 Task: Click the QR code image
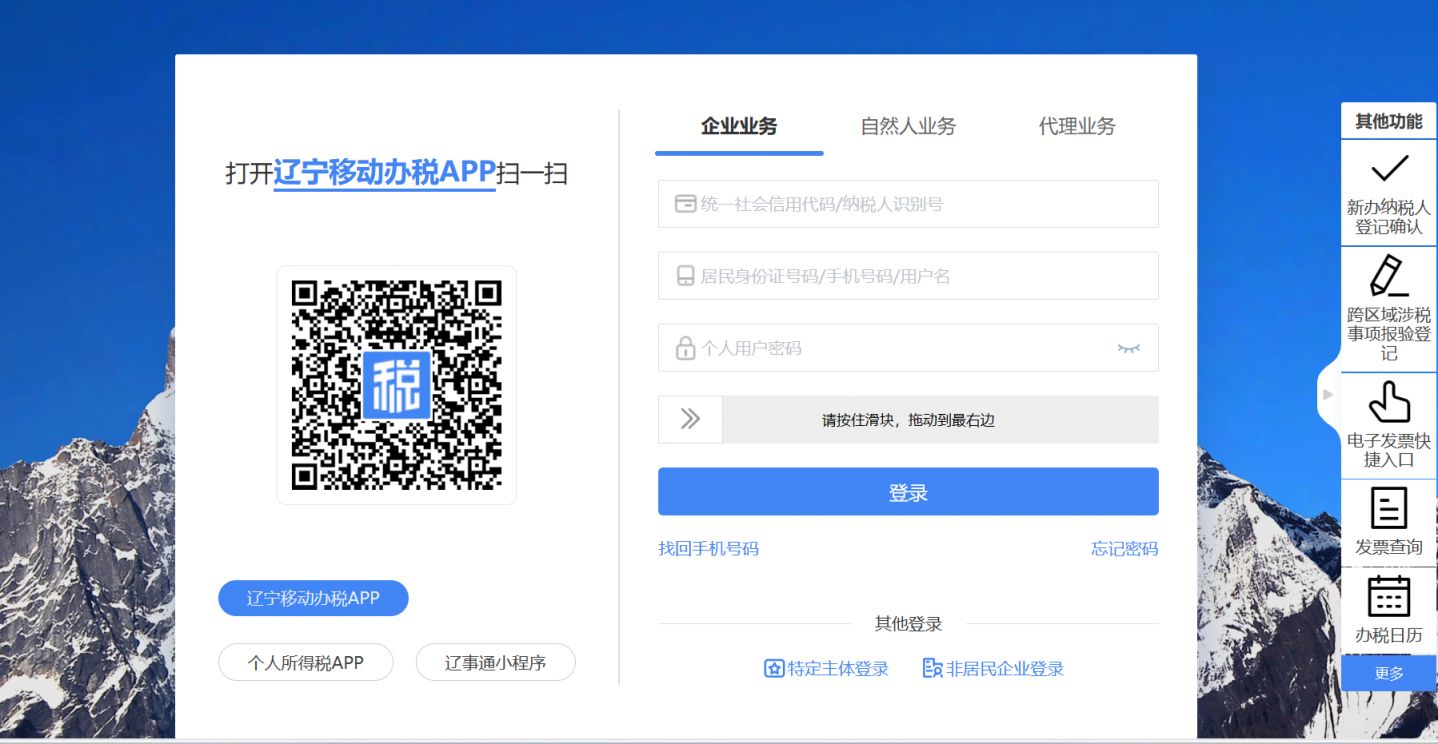coord(396,385)
